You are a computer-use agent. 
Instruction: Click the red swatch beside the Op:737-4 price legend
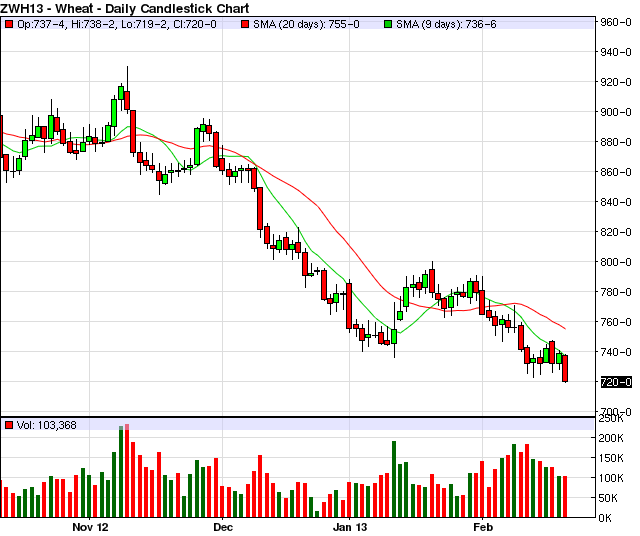pyautogui.click(x=9, y=24)
